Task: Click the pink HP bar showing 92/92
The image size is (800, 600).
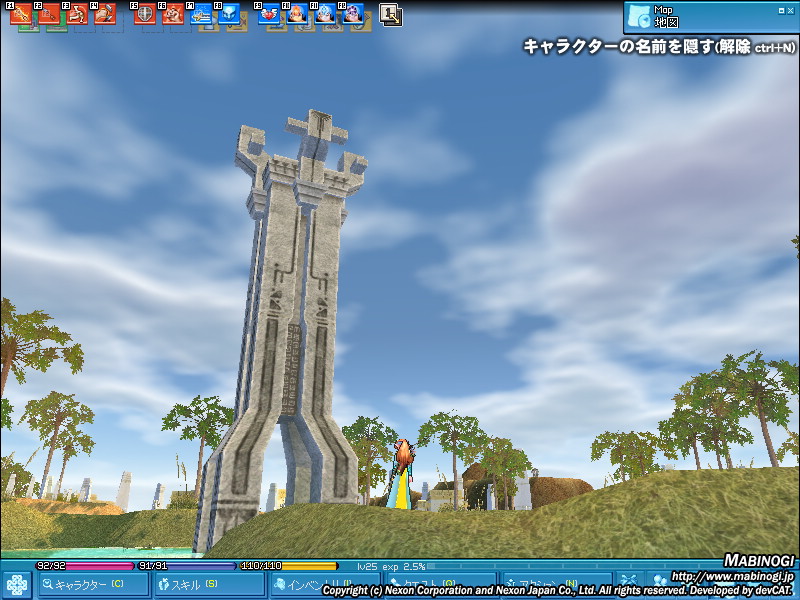Action: point(85,566)
